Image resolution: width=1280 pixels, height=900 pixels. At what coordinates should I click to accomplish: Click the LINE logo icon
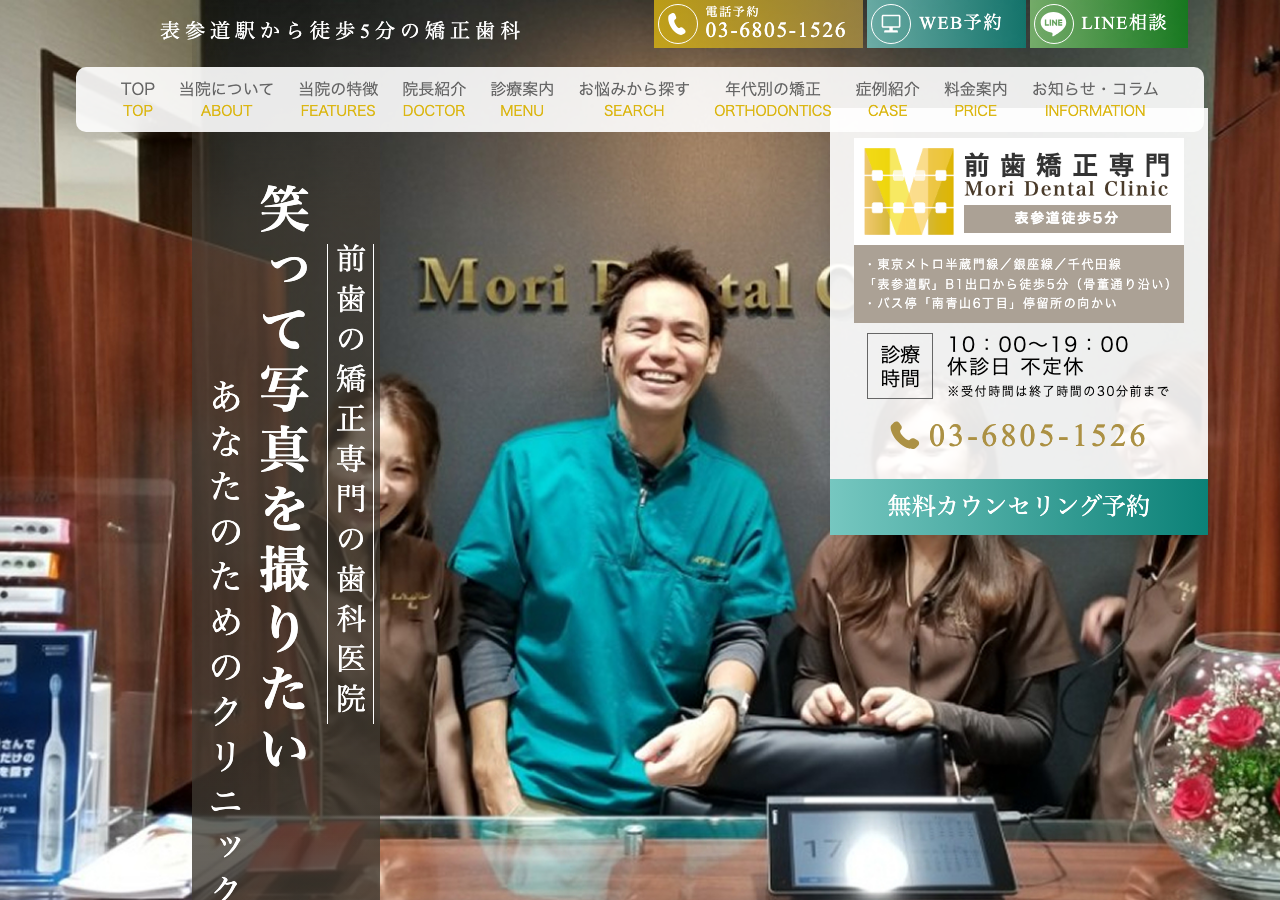pyautogui.click(x=1053, y=24)
